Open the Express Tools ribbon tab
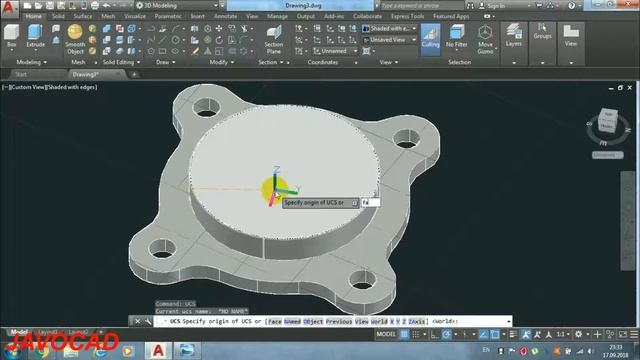 click(407, 16)
